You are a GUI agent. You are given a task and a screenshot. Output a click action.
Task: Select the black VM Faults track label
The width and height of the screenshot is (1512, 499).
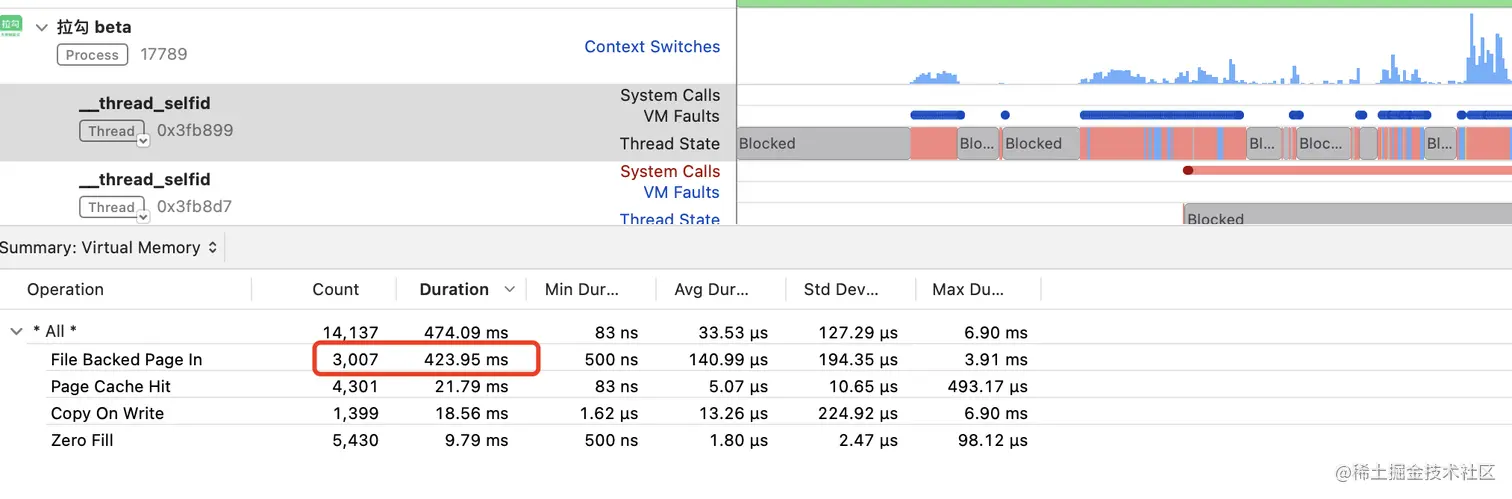tap(682, 116)
